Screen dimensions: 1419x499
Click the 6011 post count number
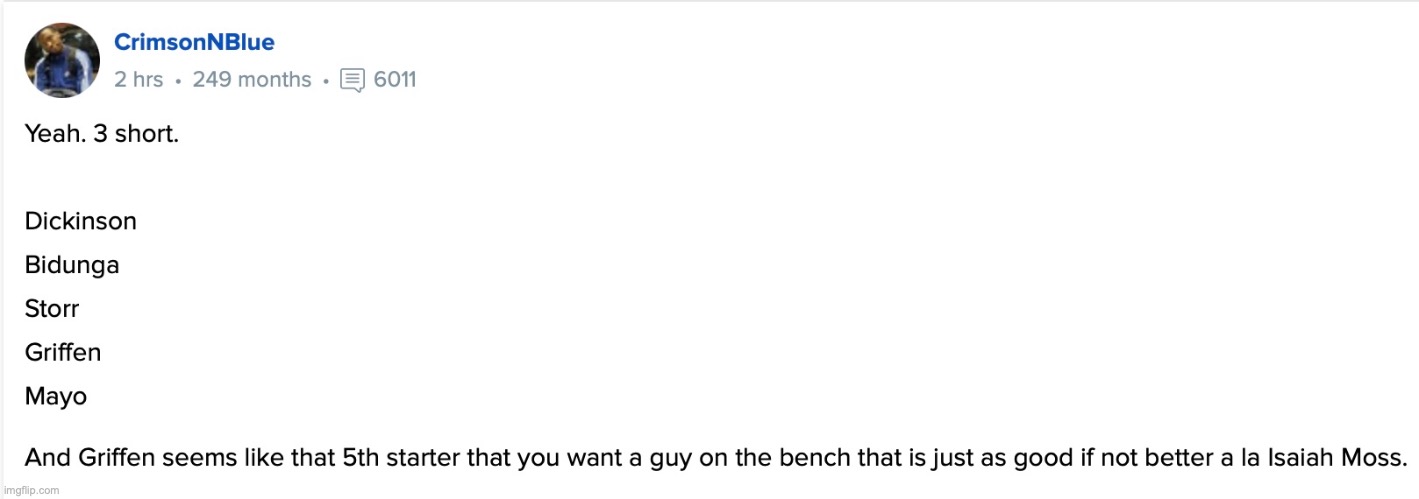coord(395,80)
